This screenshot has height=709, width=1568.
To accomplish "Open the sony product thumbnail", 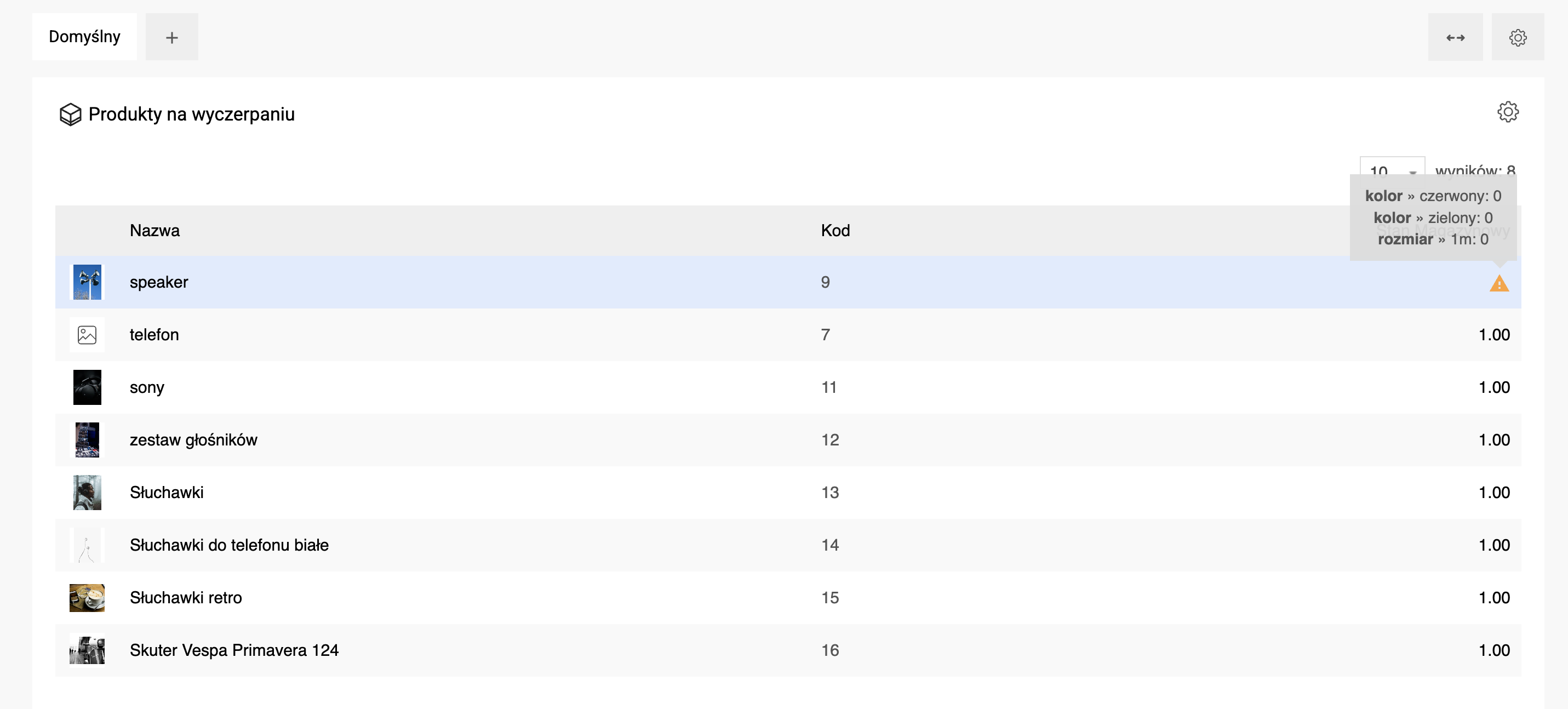I will (x=87, y=387).
